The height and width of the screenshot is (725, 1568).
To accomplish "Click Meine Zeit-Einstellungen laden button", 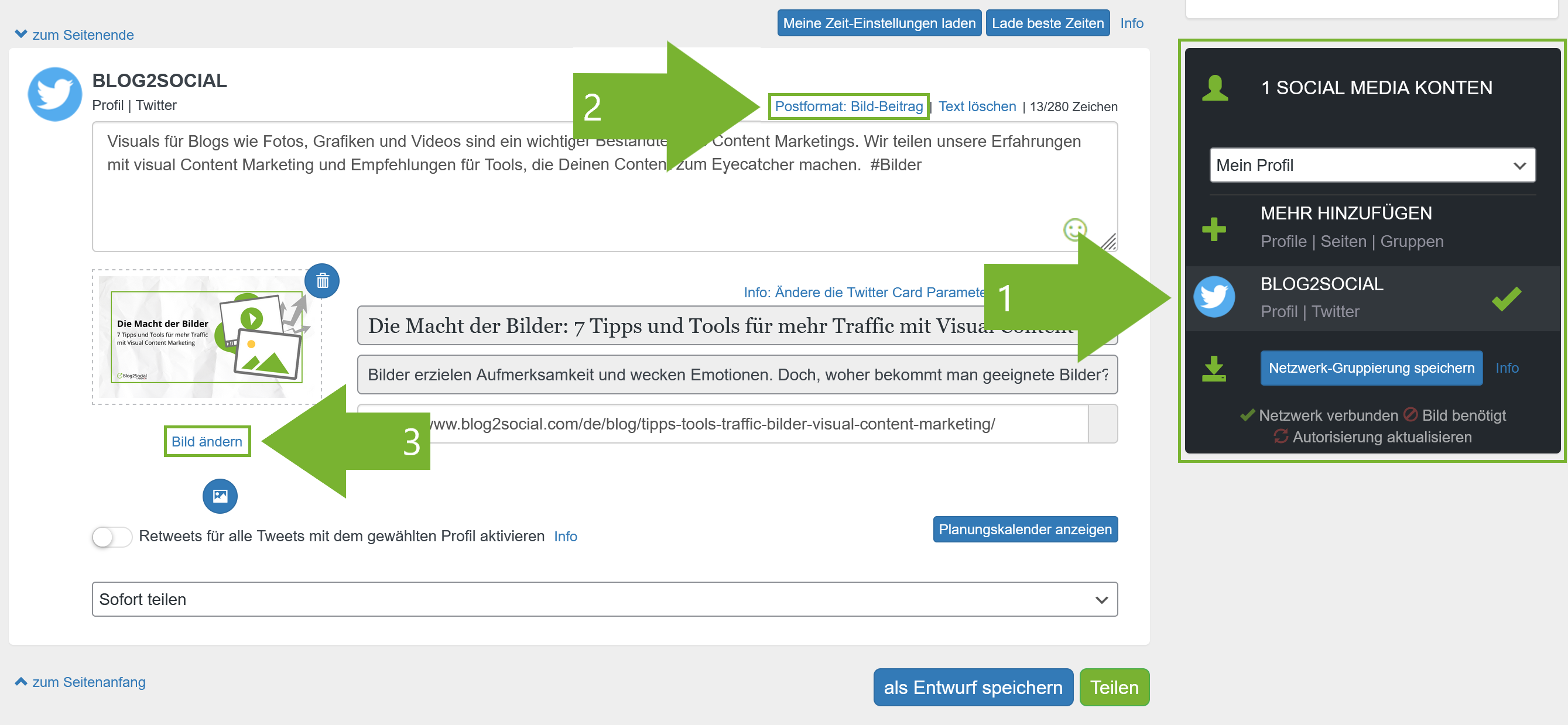I will tap(879, 23).
